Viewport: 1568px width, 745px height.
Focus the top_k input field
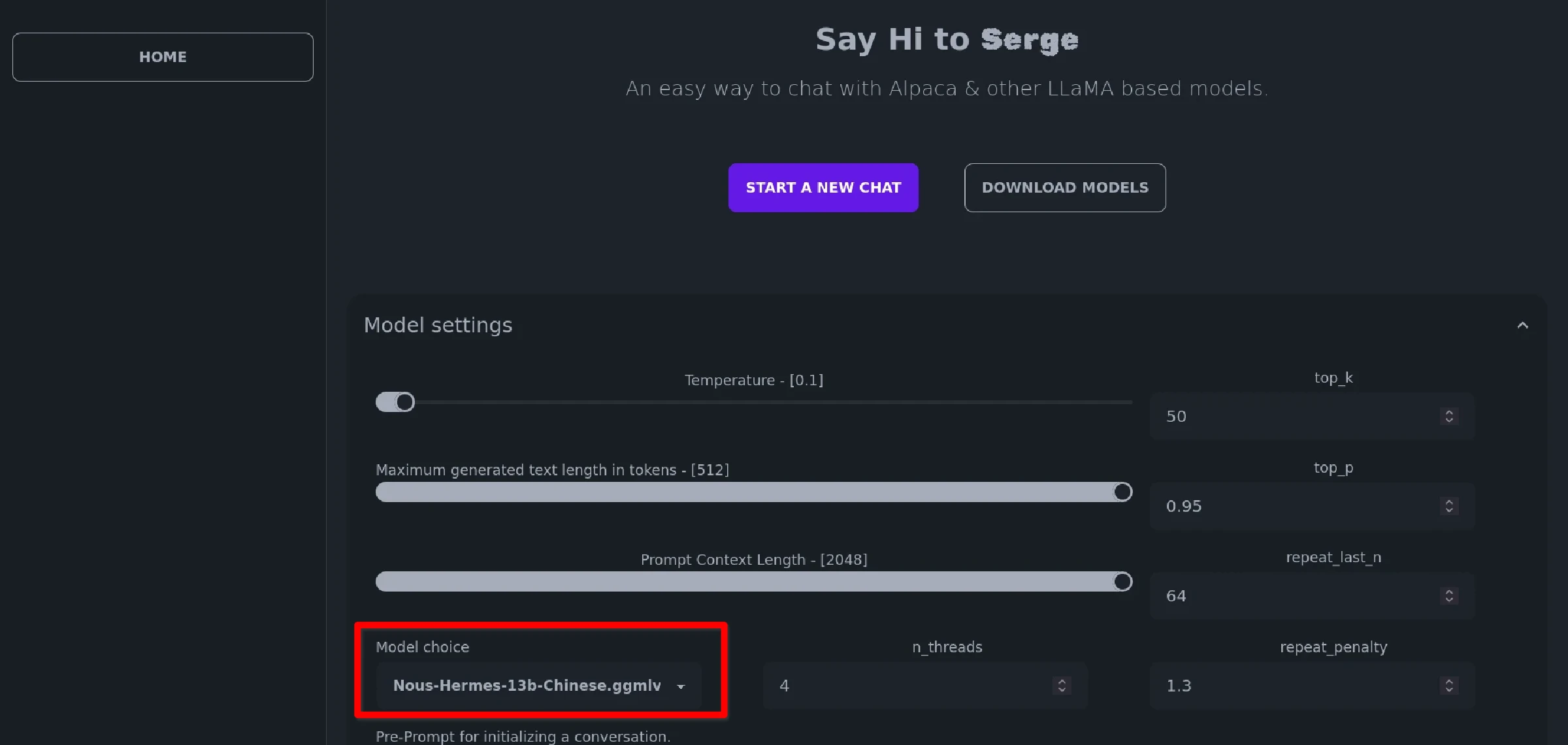[1294, 417]
